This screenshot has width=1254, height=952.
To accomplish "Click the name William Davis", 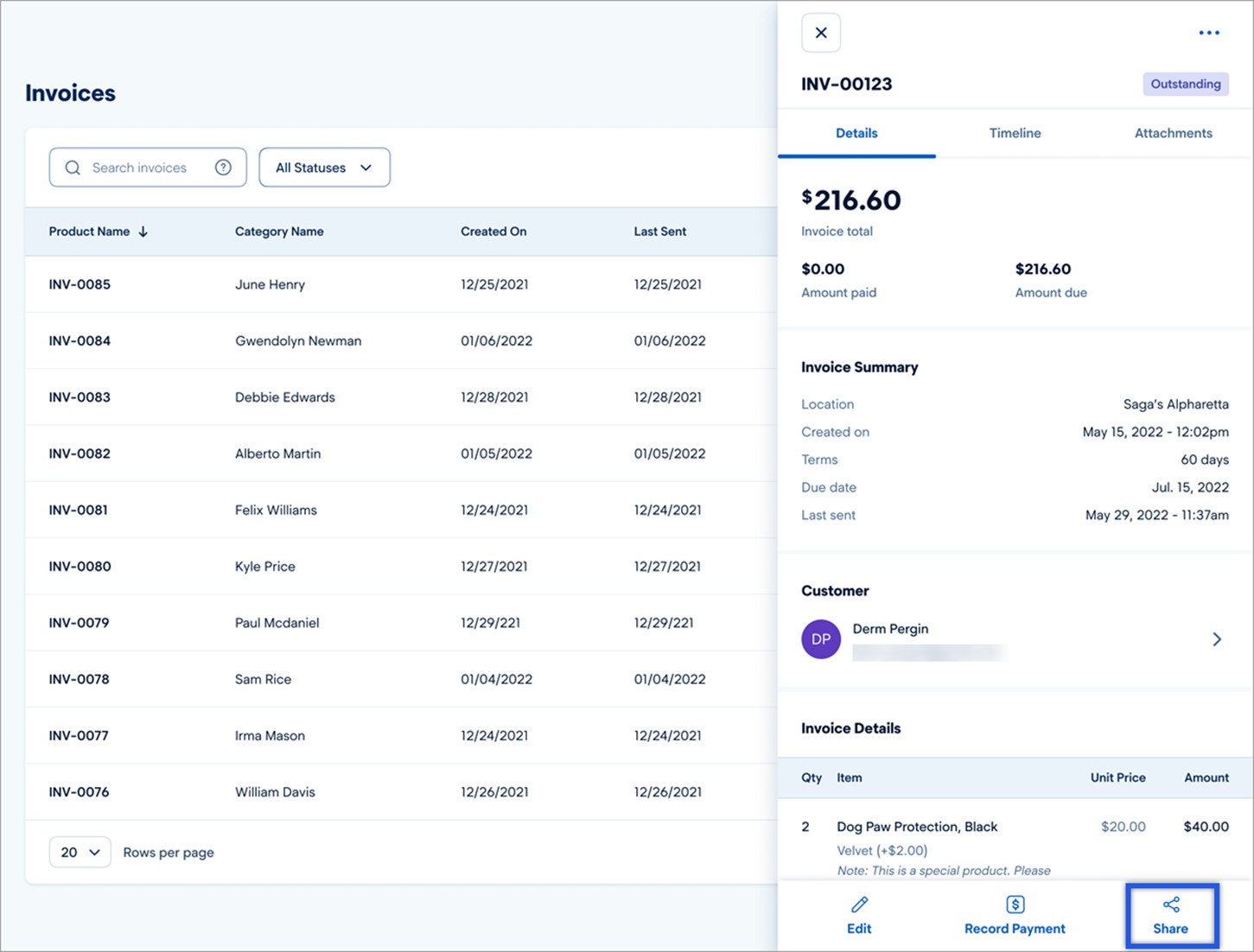I will 275,792.
